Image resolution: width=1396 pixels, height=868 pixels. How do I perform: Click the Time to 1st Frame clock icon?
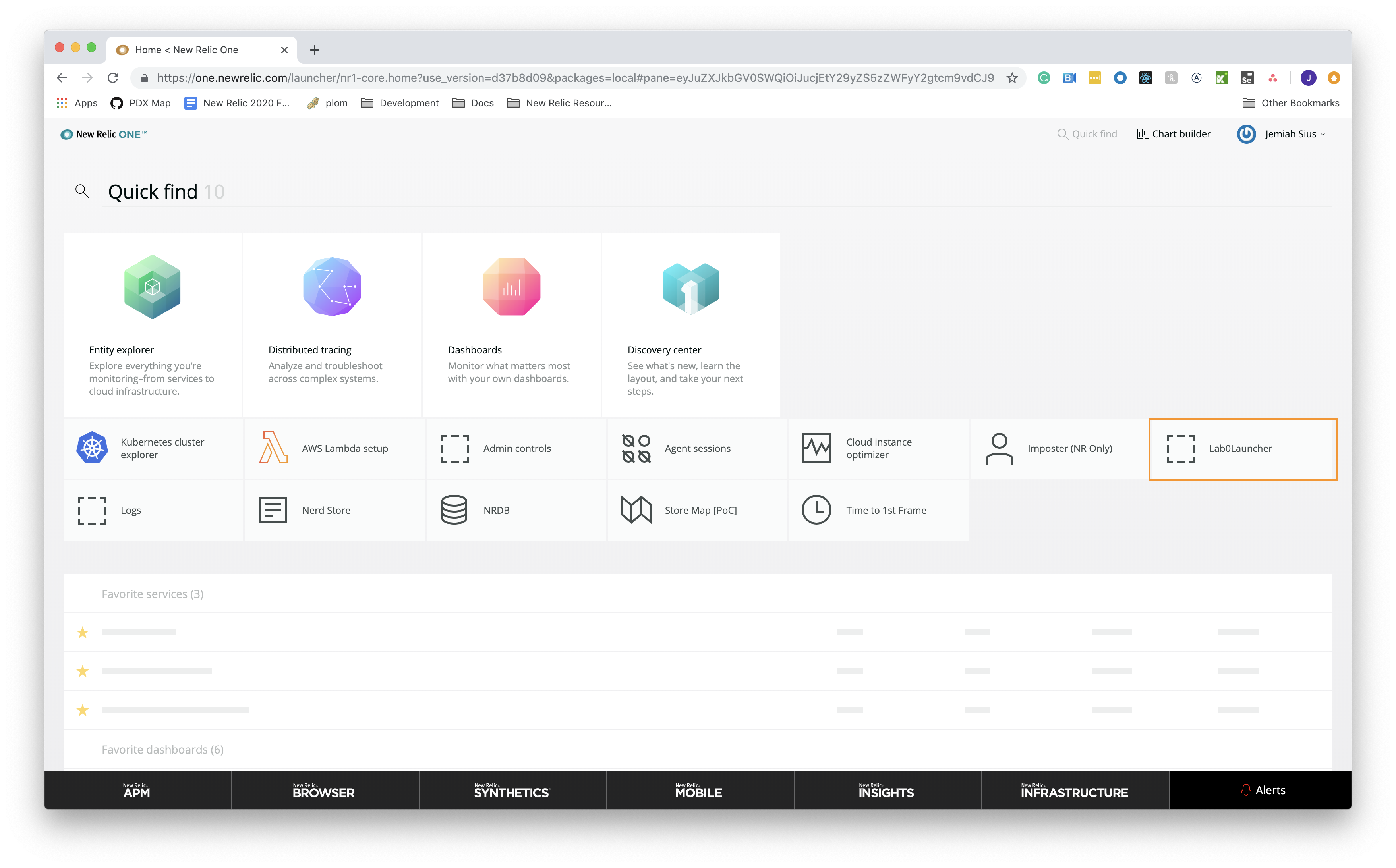(816, 510)
